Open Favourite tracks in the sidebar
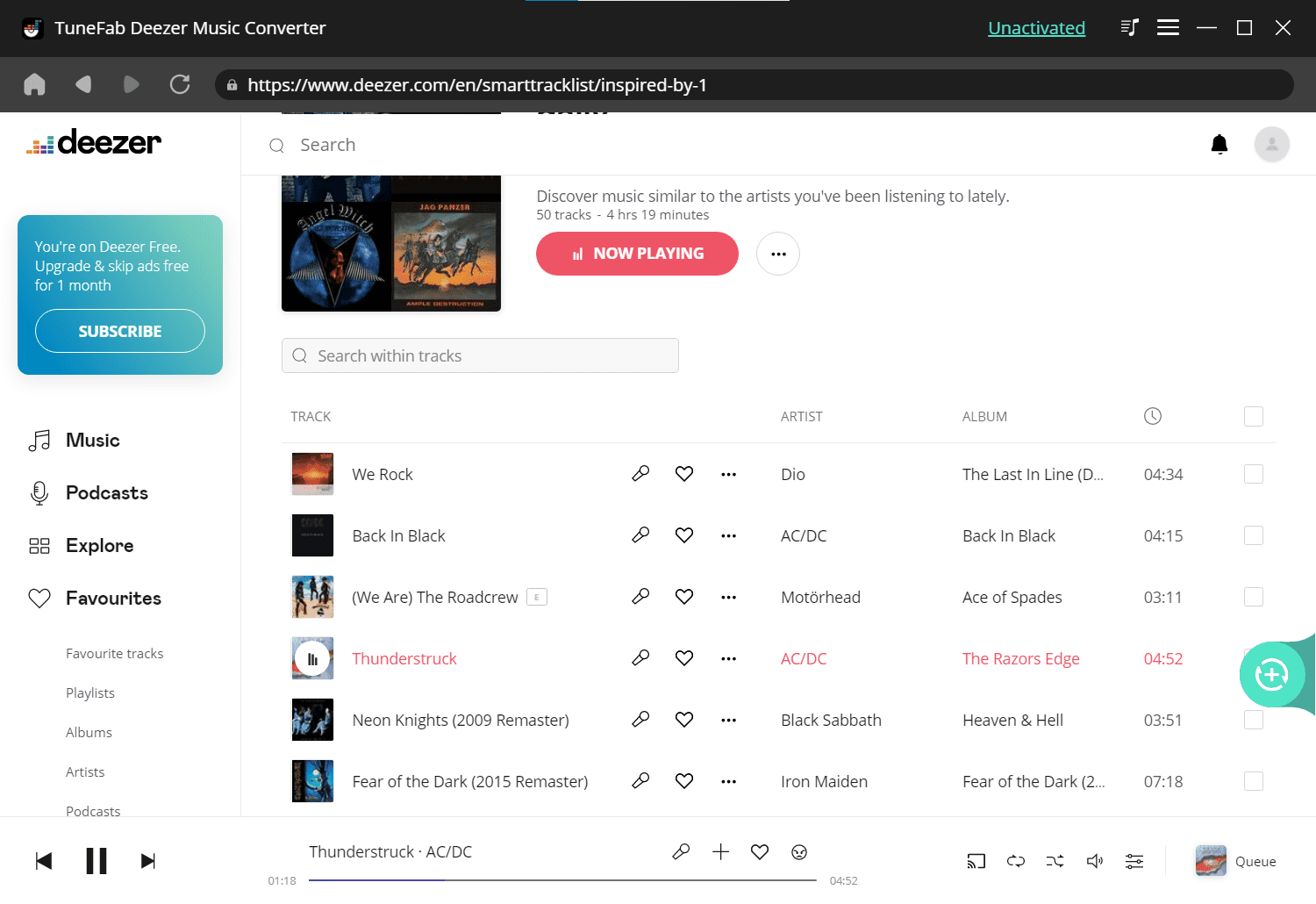 [114, 653]
